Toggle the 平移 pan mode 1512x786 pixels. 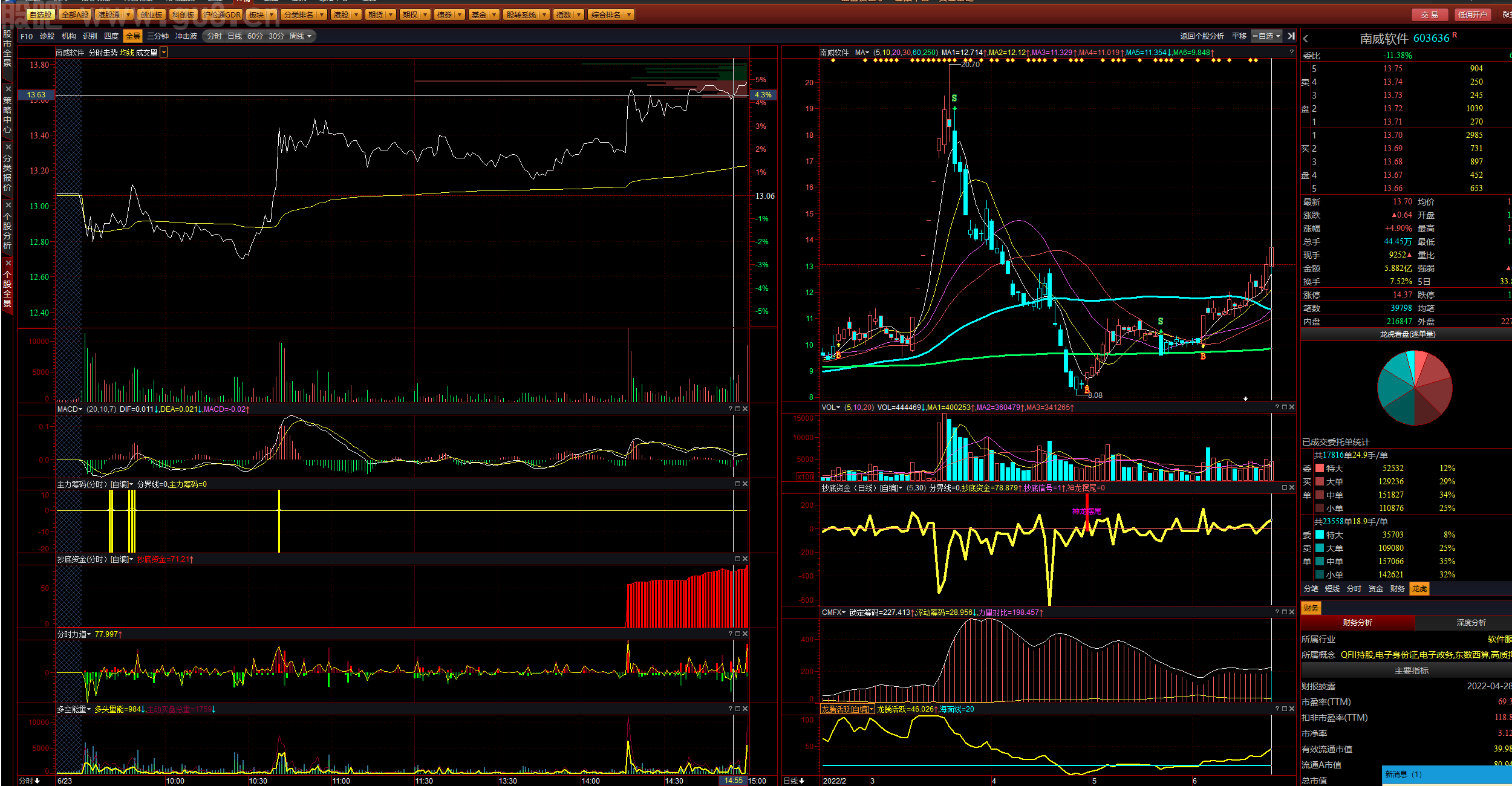coord(1239,36)
